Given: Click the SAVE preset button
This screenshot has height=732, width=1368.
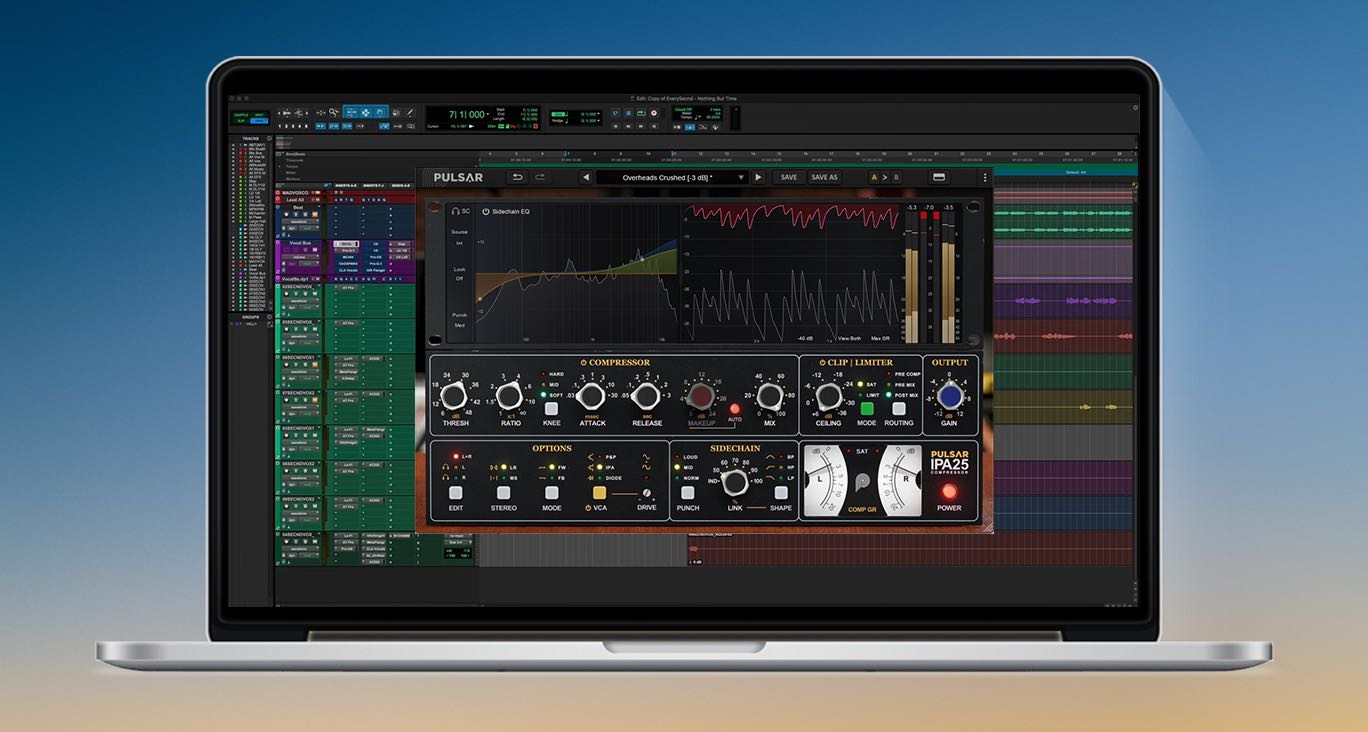Looking at the screenshot, I should (x=789, y=177).
